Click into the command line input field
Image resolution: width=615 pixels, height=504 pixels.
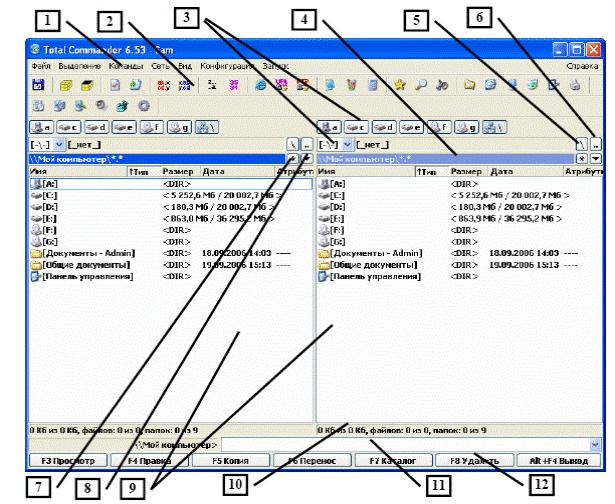406,445
